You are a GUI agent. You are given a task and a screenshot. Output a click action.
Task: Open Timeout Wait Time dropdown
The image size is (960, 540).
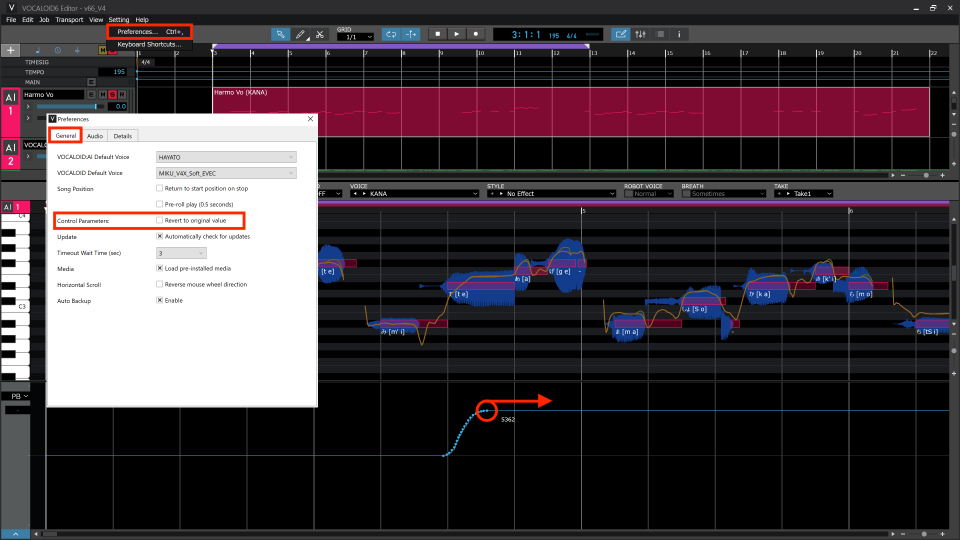coord(181,253)
